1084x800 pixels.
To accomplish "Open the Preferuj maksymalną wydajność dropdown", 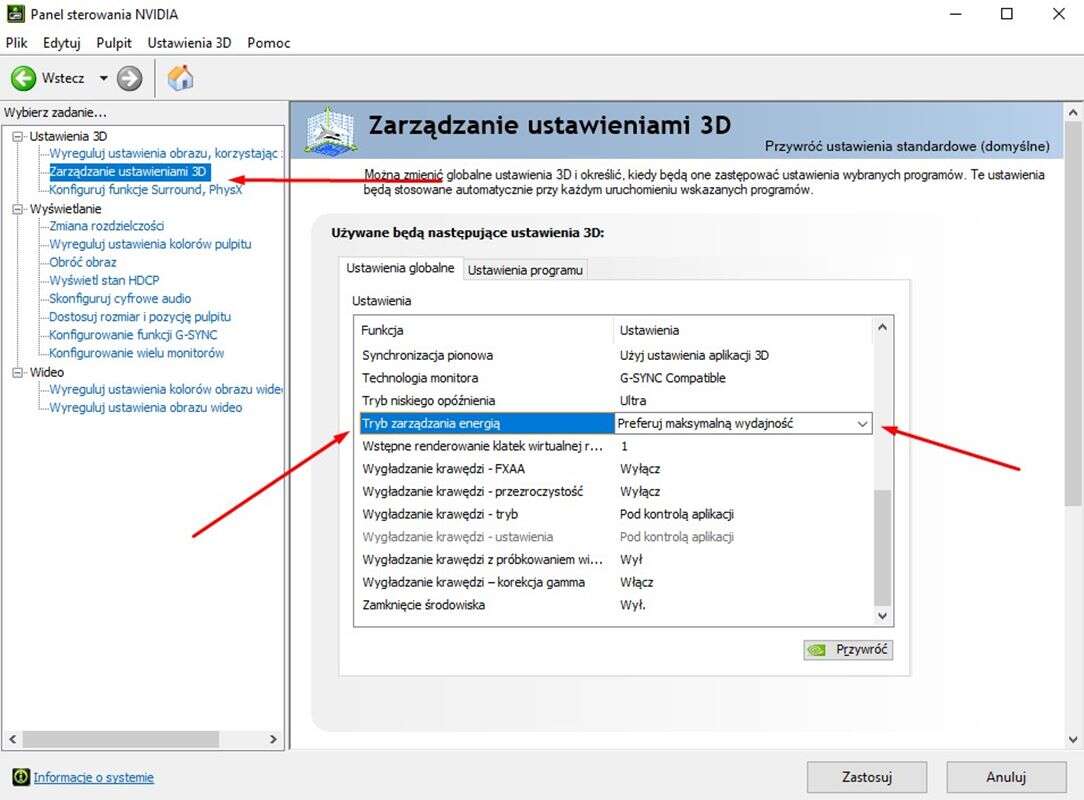I will (x=862, y=424).
